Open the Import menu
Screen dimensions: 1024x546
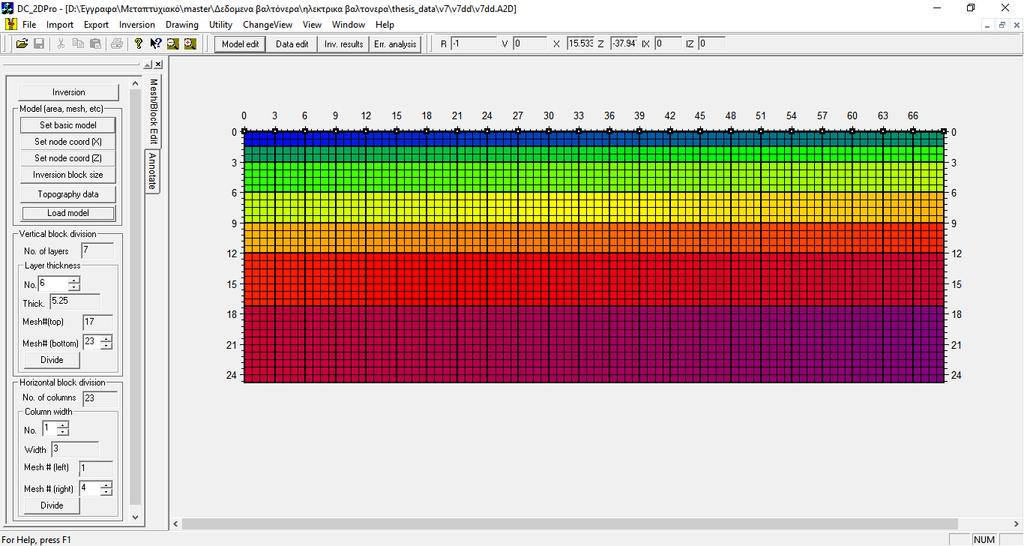[59, 24]
